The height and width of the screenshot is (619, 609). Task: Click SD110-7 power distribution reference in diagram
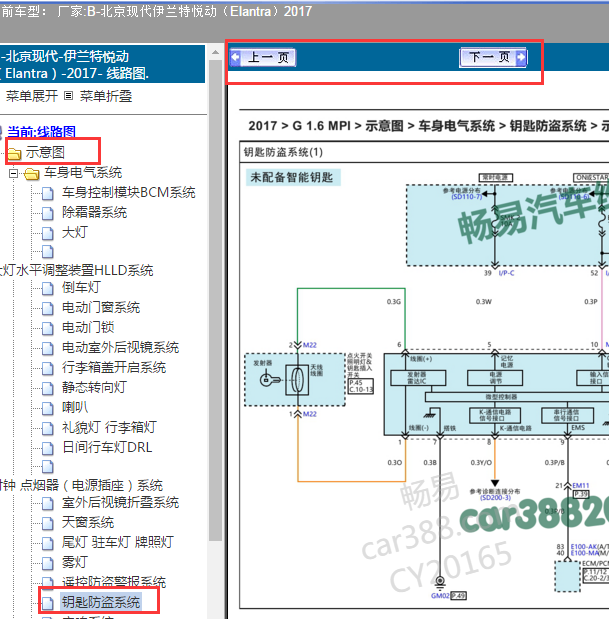[467, 197]
